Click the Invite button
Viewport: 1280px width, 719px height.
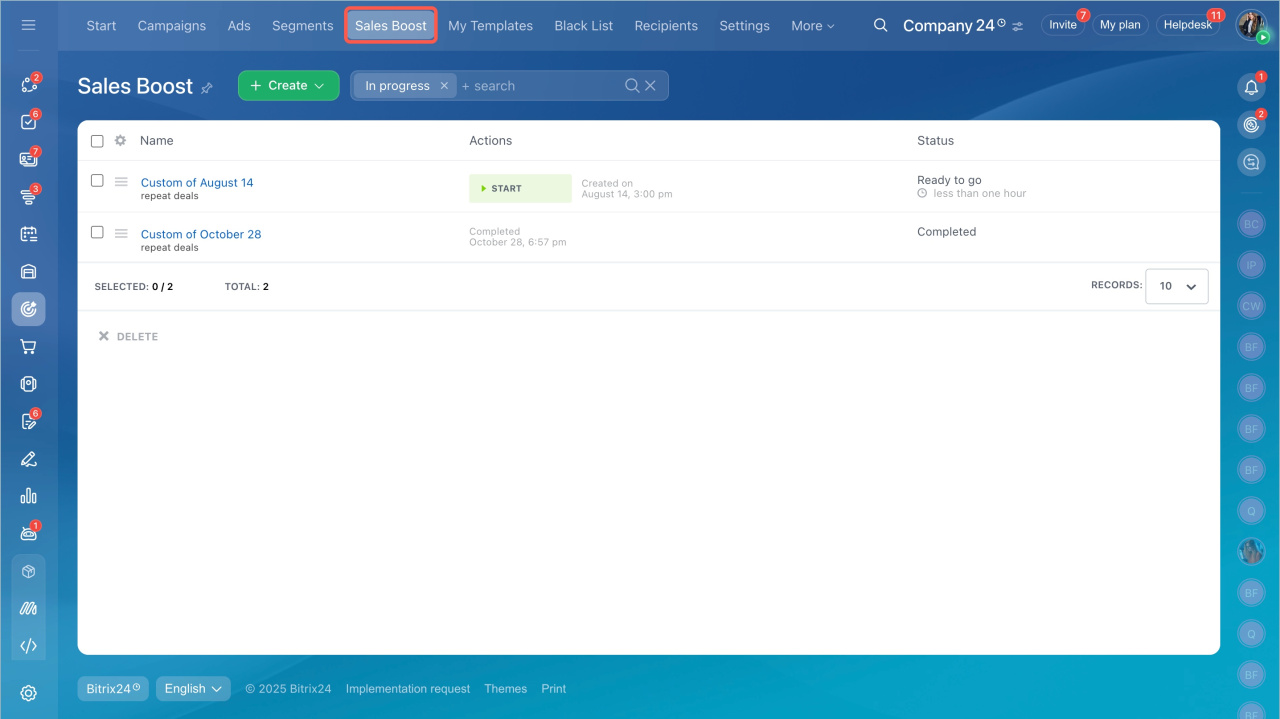point(1063,25)
